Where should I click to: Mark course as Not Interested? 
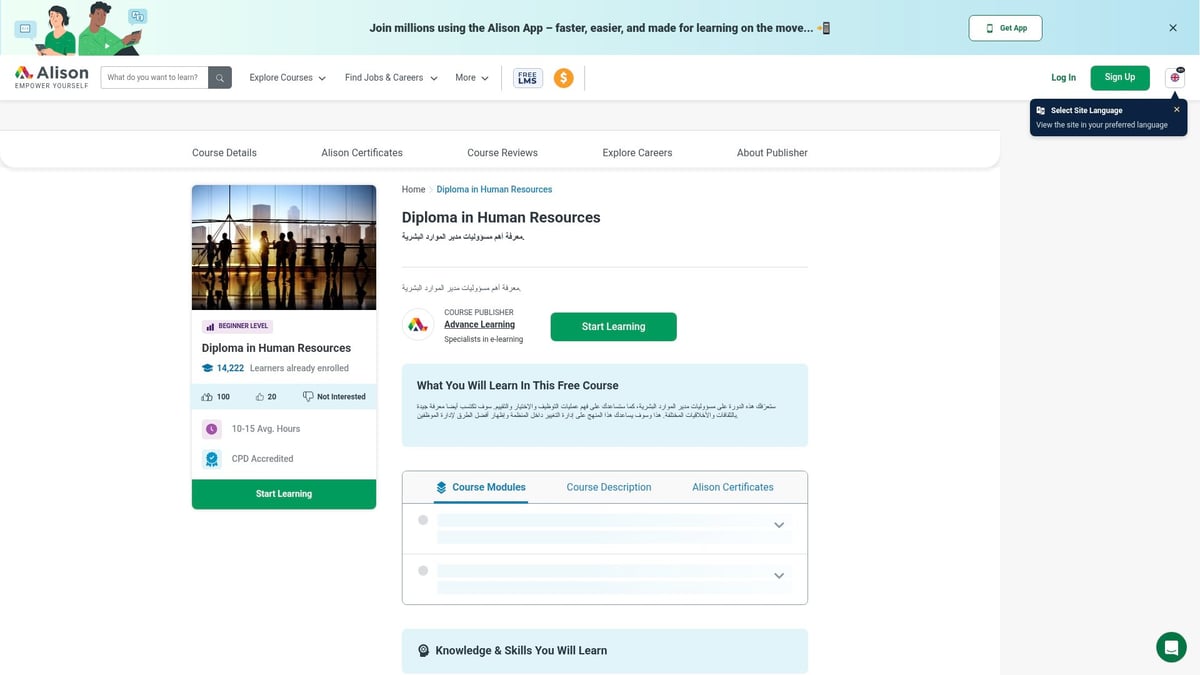pyautogui.click(x=334, y=397)
